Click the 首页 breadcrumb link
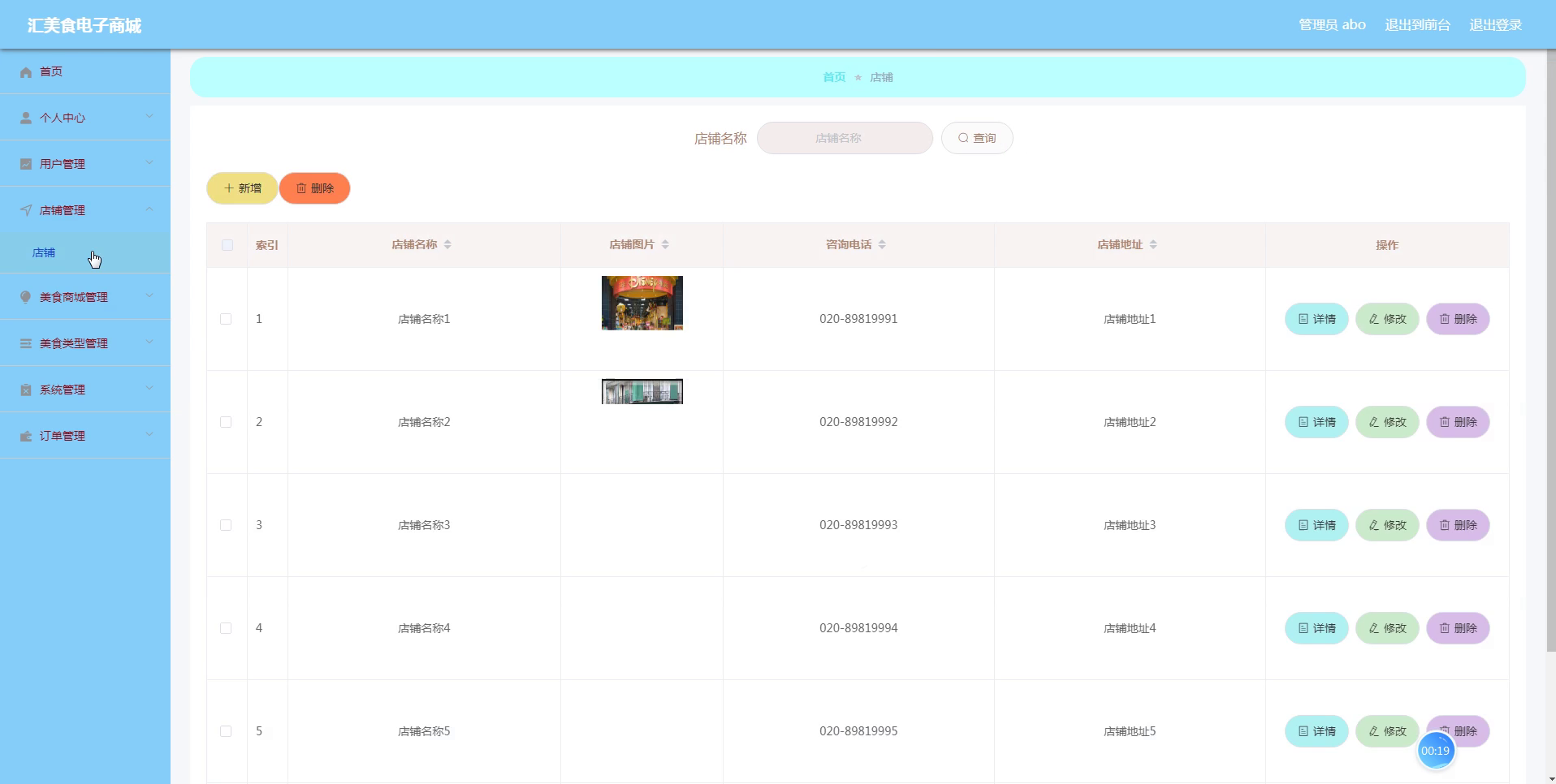Image resolution: width=1556 pixels, height=784 pixels. (834, 77)
